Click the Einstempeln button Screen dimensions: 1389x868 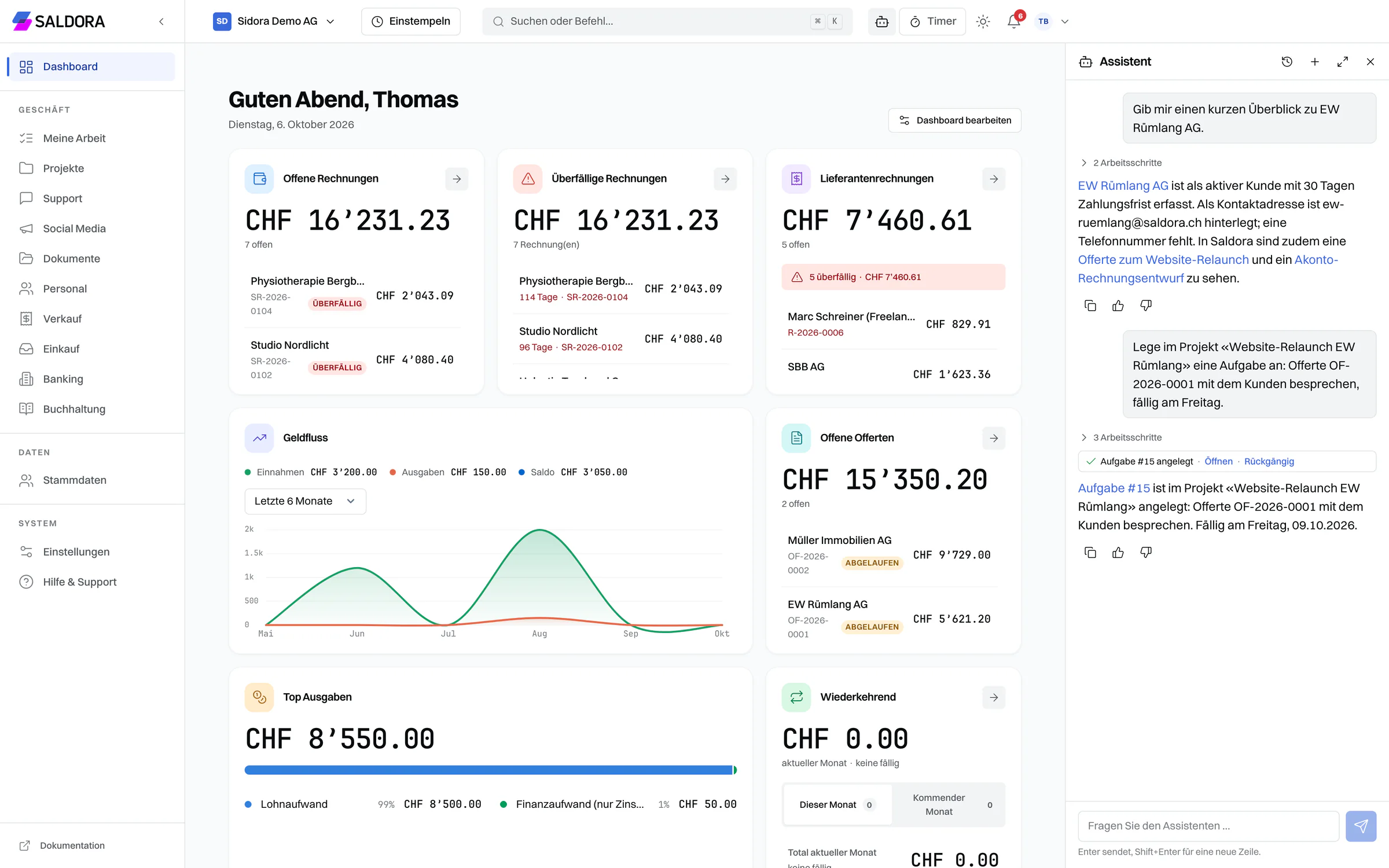click(x=411, y=21)
